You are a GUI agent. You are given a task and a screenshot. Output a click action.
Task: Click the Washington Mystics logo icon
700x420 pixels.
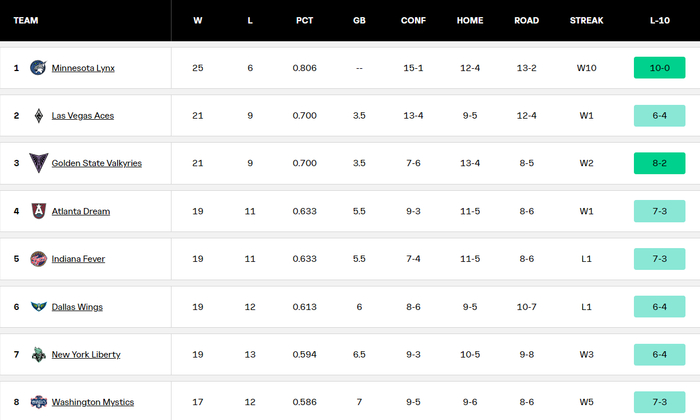[x=38, y=402]
